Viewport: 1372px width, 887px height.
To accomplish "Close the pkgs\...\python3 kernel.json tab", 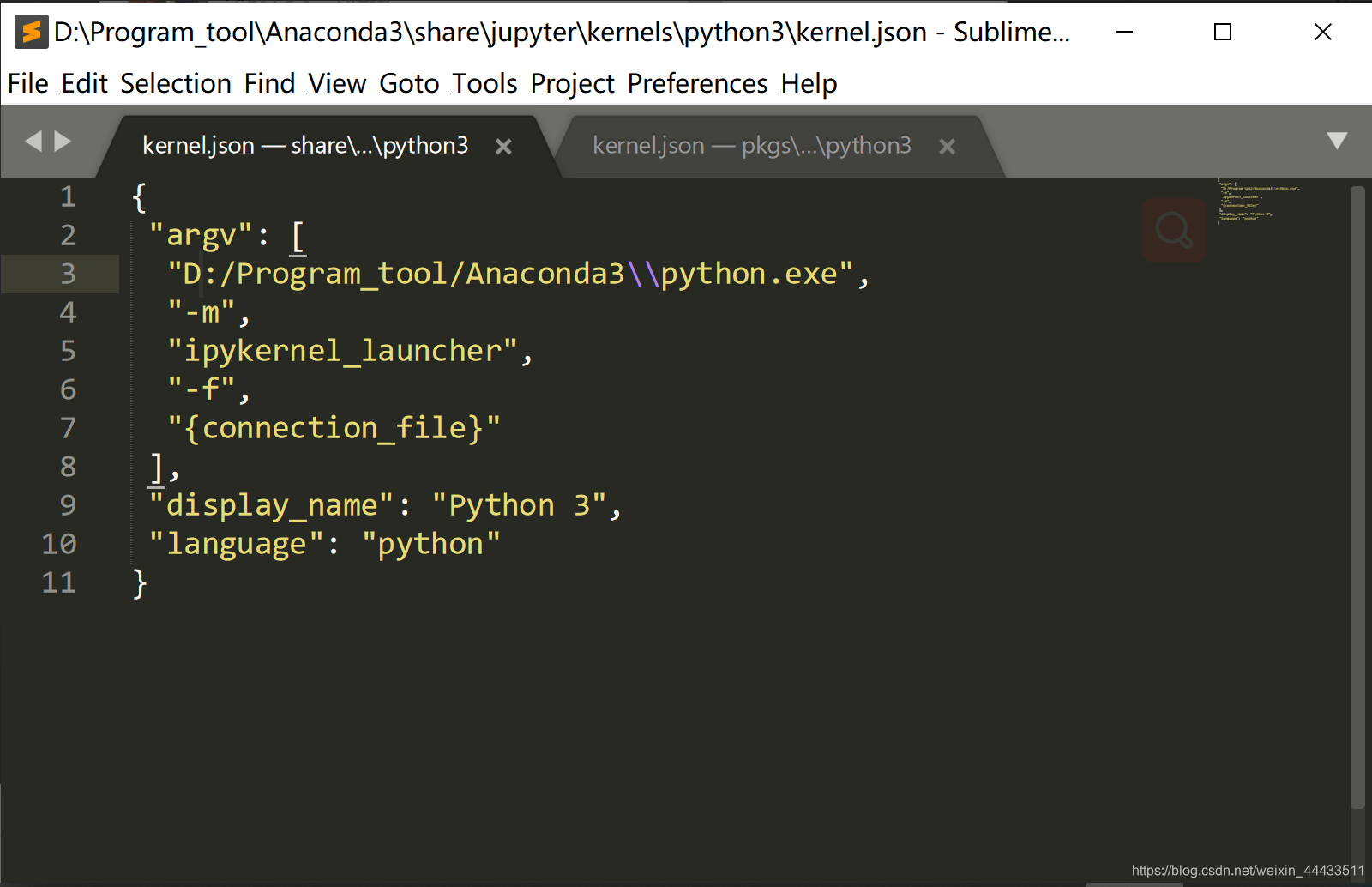I will 947,147.
